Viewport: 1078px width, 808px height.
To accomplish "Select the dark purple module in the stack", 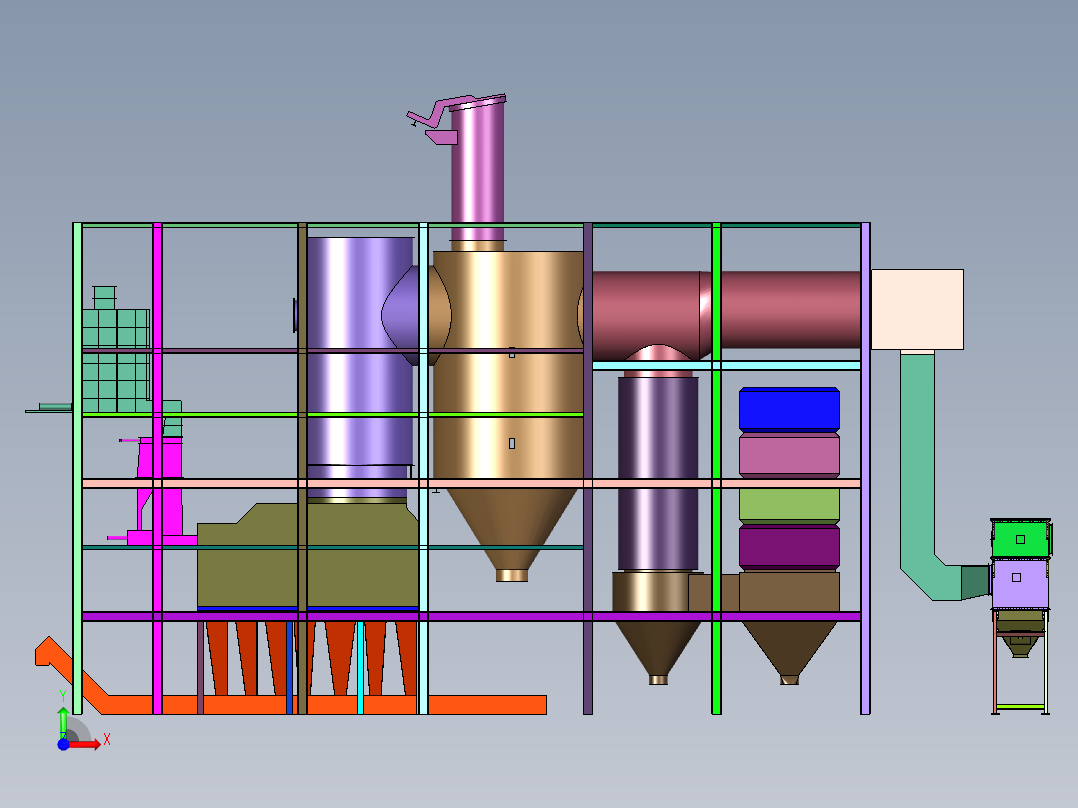I will click(x=789, y=548).
